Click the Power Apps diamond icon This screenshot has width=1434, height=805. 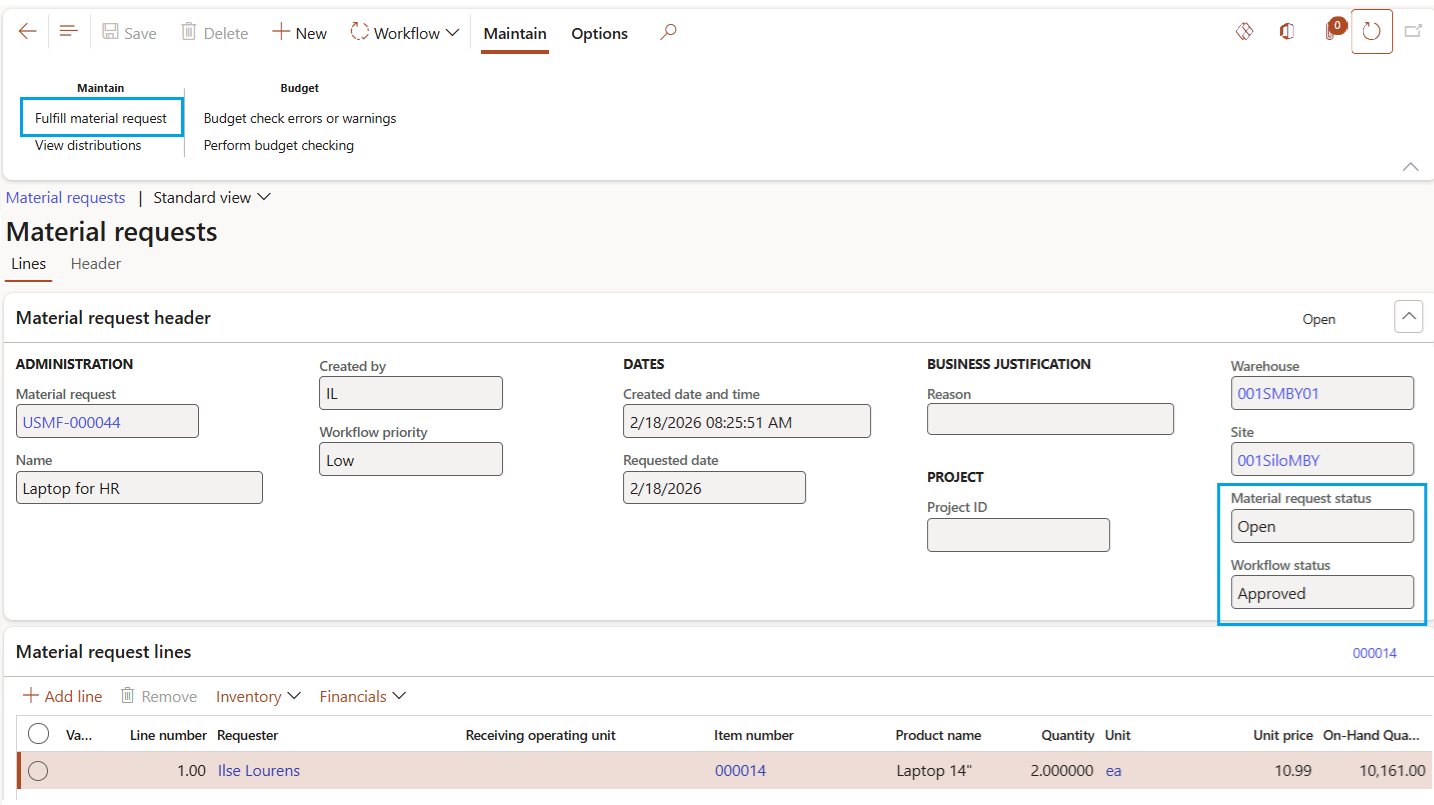(x=1244, y=32)
